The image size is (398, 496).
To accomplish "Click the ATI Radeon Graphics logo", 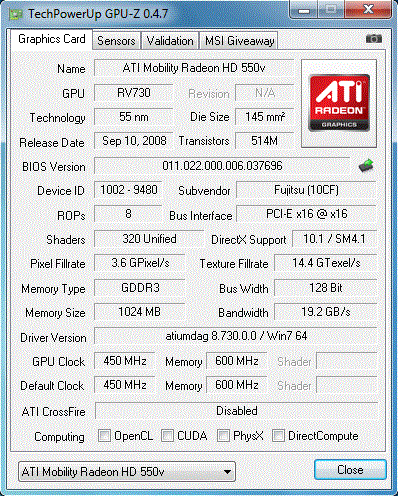I will [339, 103].
